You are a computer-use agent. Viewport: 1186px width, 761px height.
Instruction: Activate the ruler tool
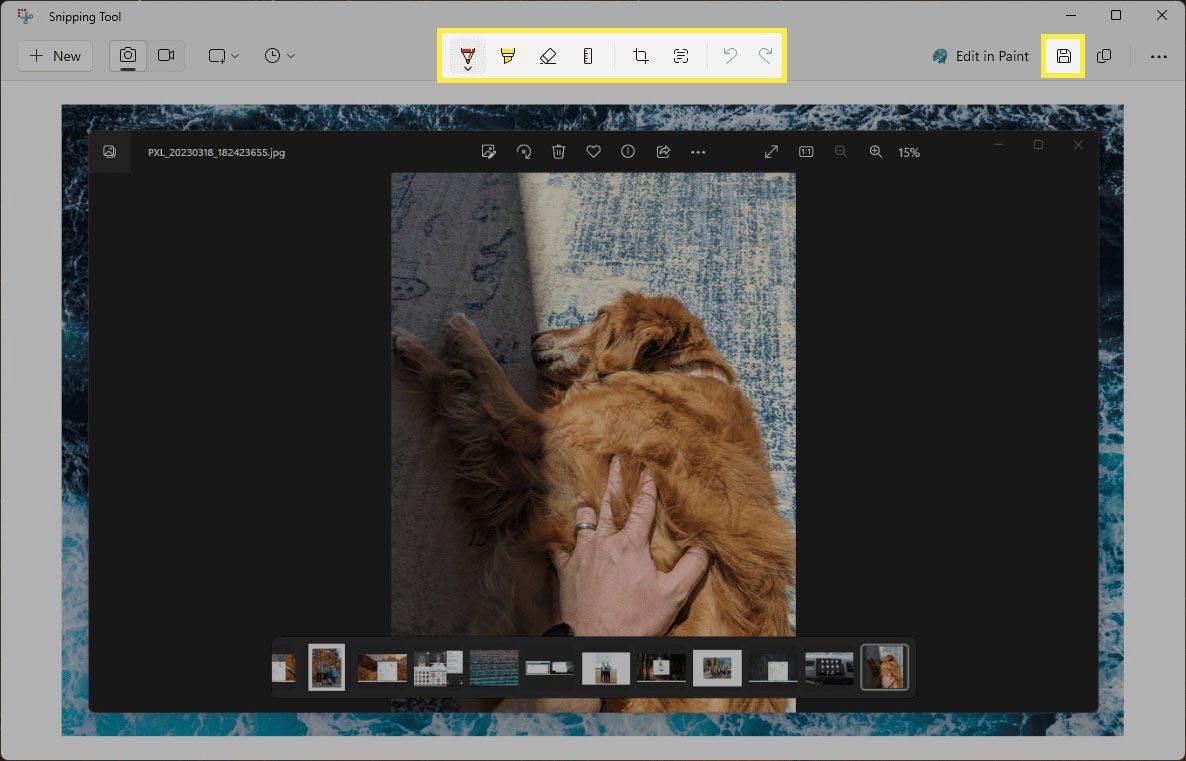click(x=588, y=56)
